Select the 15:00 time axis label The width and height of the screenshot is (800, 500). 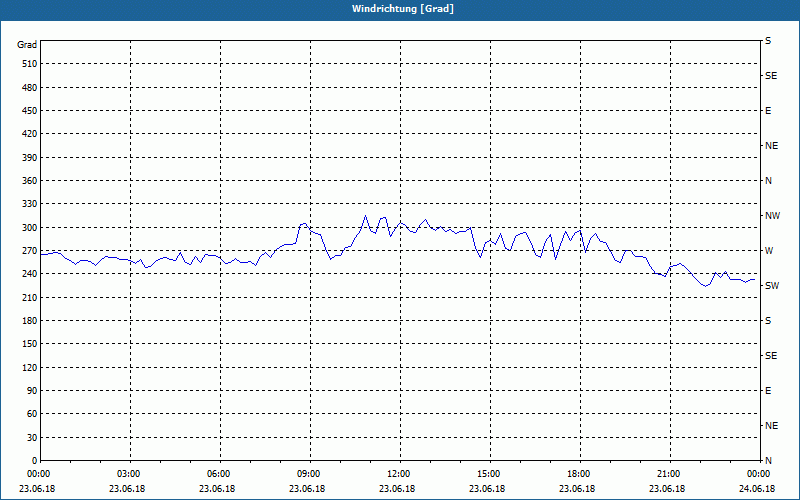pos(490,474)
